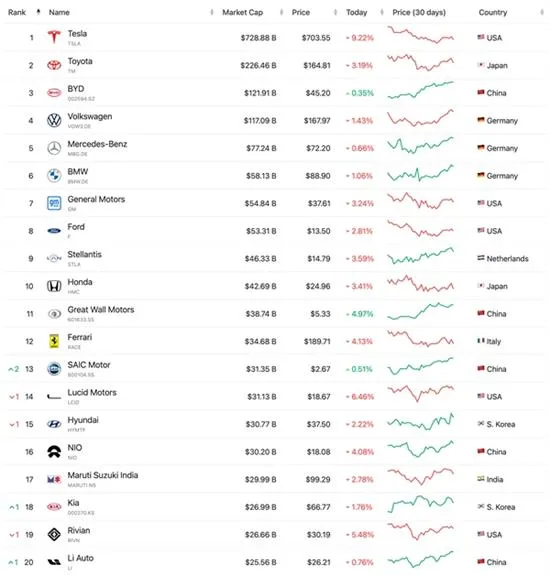Viewport: 550px width, 575px height.
Task: Click the NIO logo icon
Action: pos(54,452)
